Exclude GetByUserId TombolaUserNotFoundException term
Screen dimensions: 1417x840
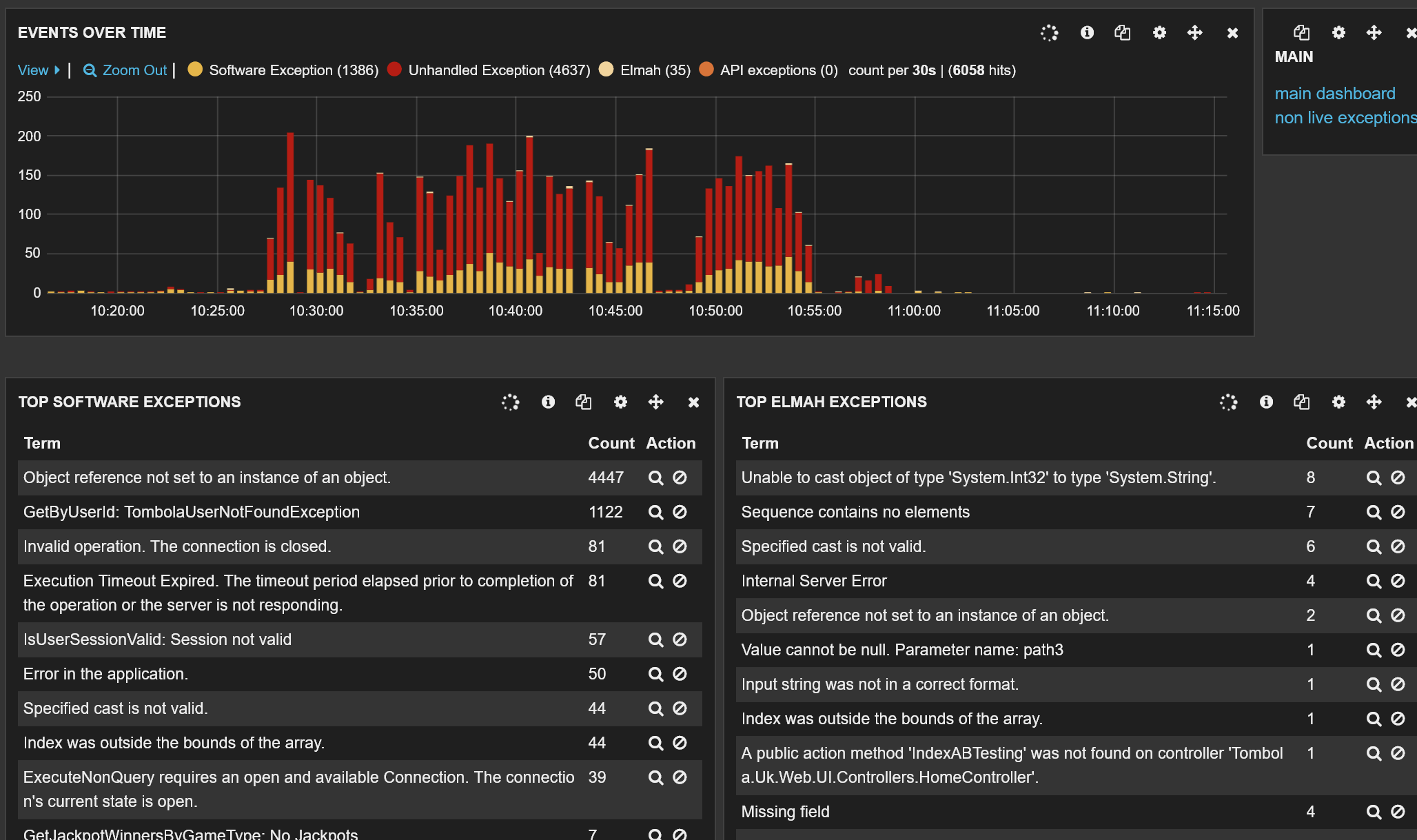pos(680,512)
